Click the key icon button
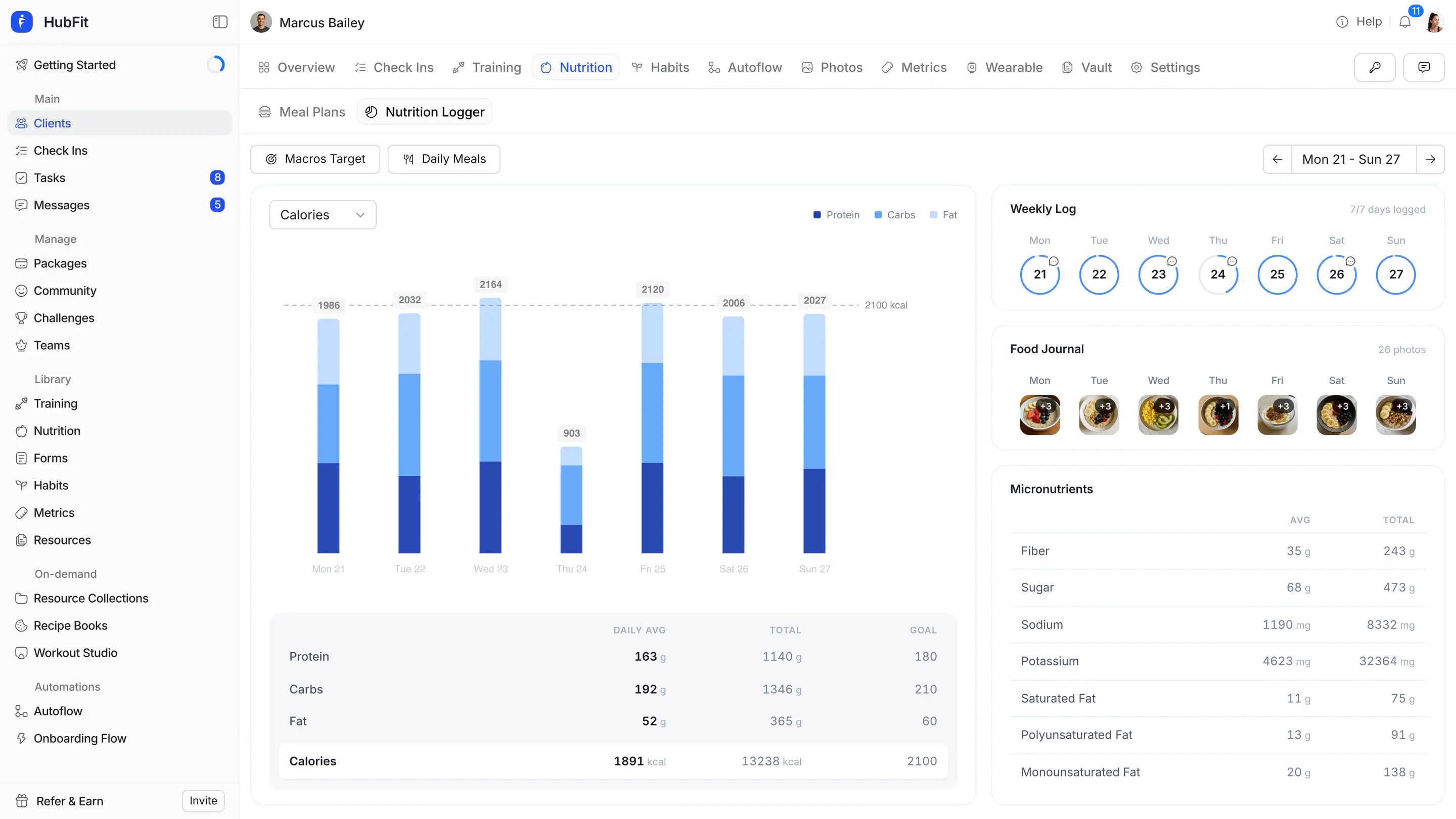1456x819 pixels. coord(1375,67)
